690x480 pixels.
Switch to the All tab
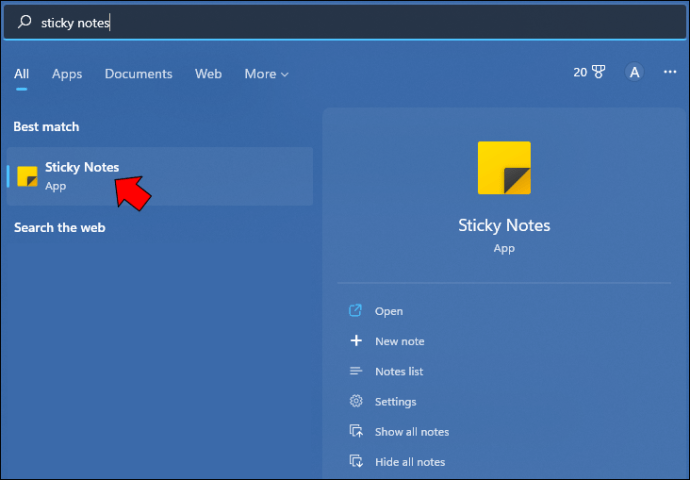(22, 74)
